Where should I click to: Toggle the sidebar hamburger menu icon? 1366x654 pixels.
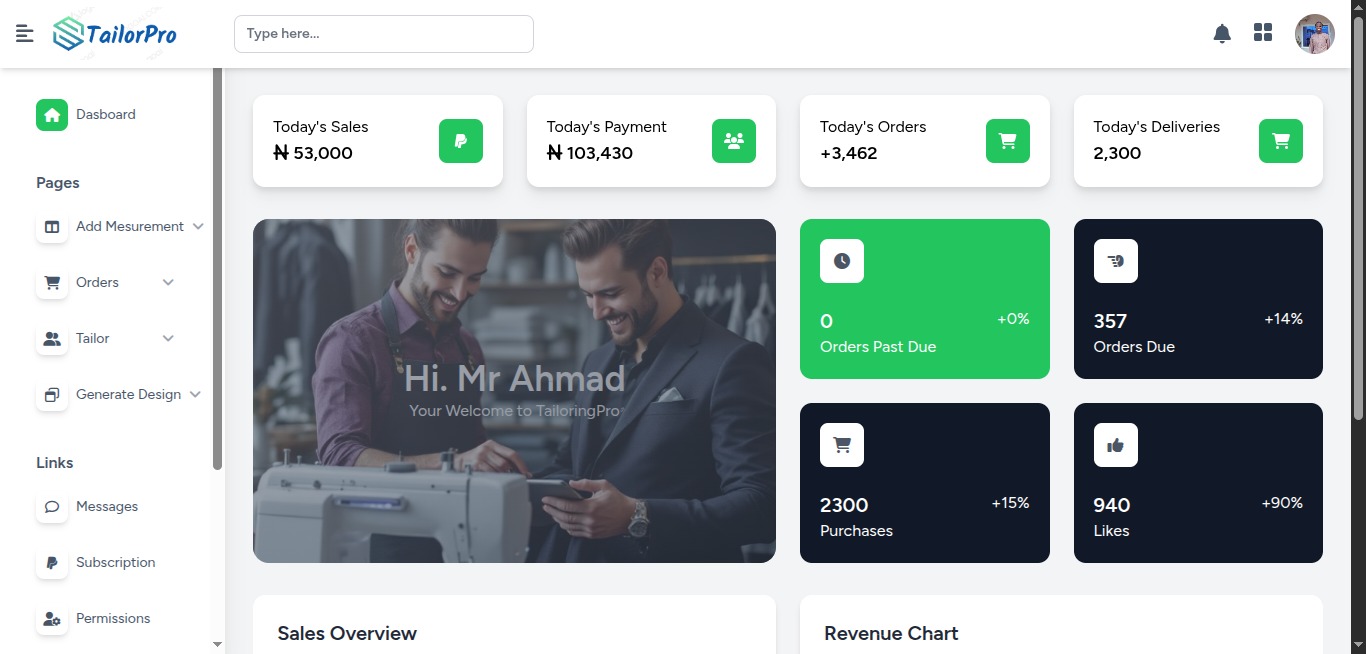pyautogui.click(x=25, y=34)
